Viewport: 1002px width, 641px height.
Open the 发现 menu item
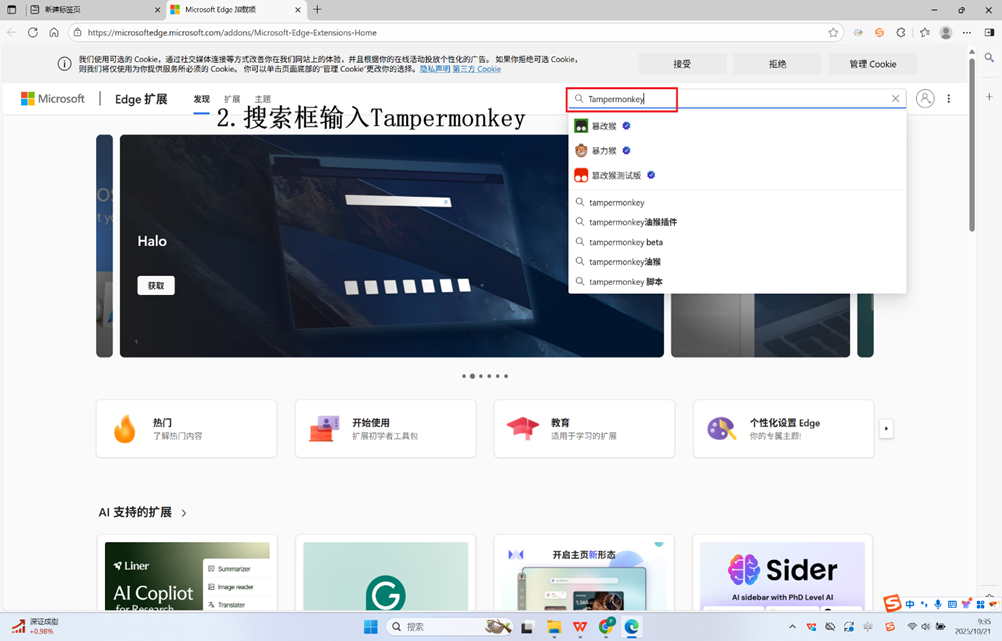pyautogui.click(x=200, y=99)
